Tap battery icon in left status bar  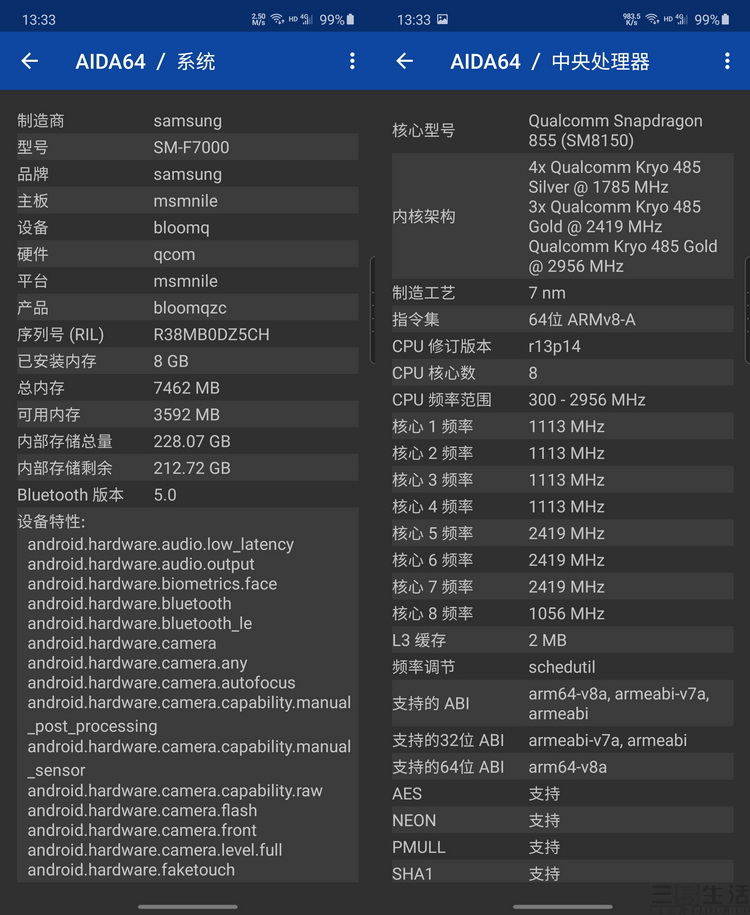350,19
